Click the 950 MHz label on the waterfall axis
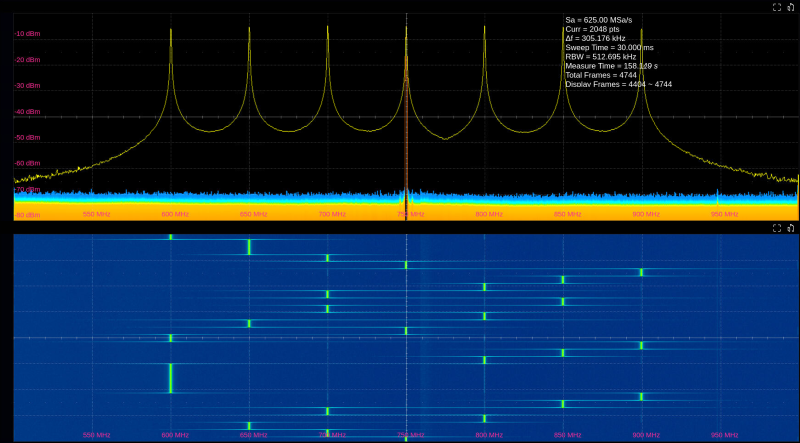 coord(724,435)
